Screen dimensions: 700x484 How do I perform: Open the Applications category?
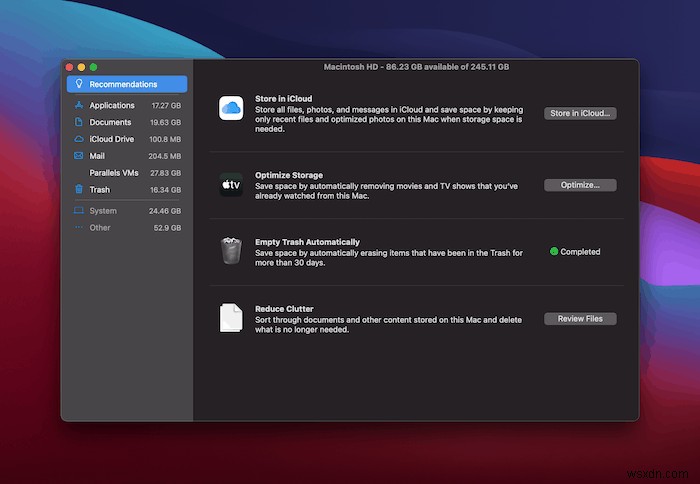127,105
